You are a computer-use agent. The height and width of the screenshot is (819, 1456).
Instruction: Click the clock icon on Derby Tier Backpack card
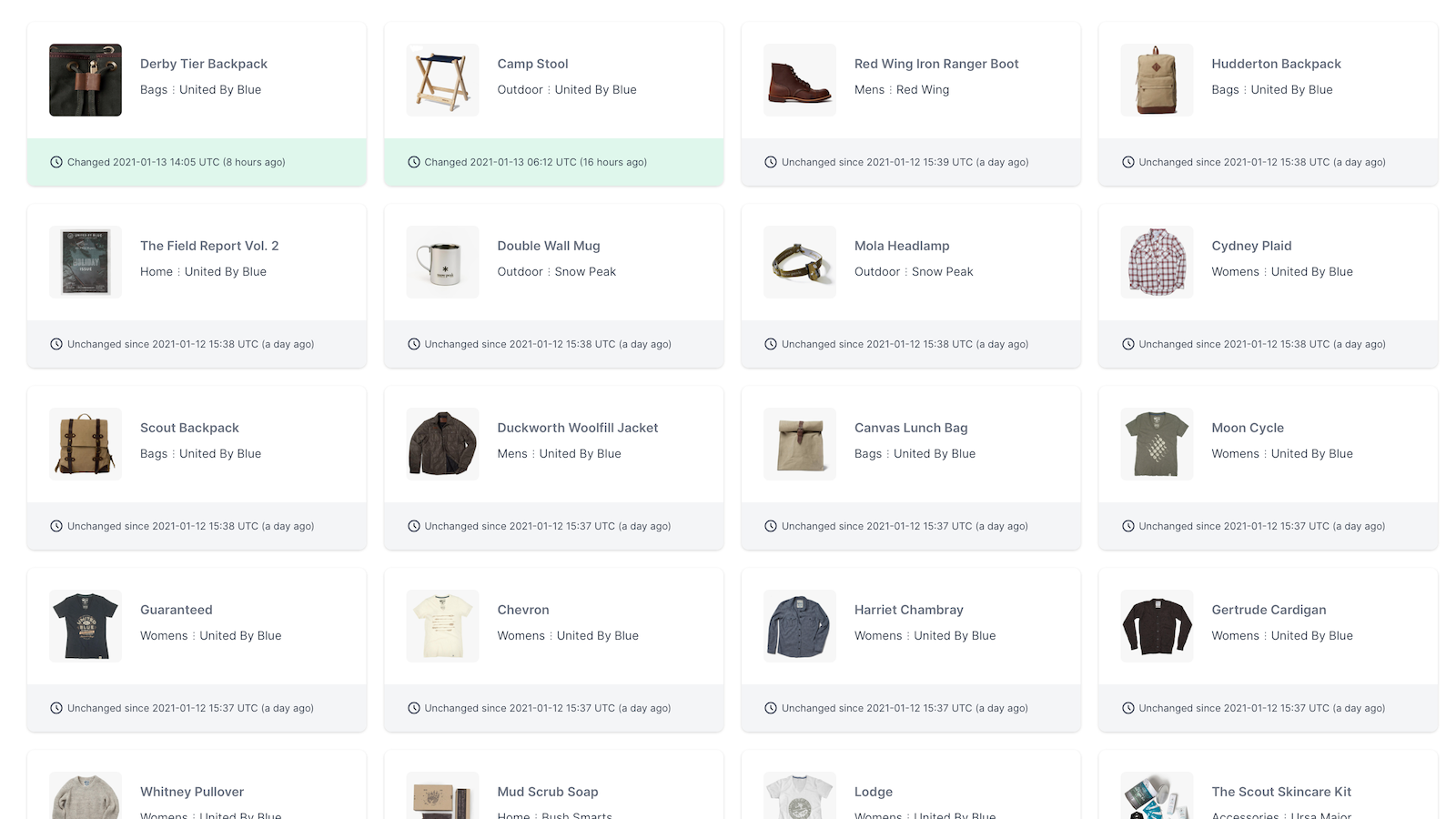point(56,162)
